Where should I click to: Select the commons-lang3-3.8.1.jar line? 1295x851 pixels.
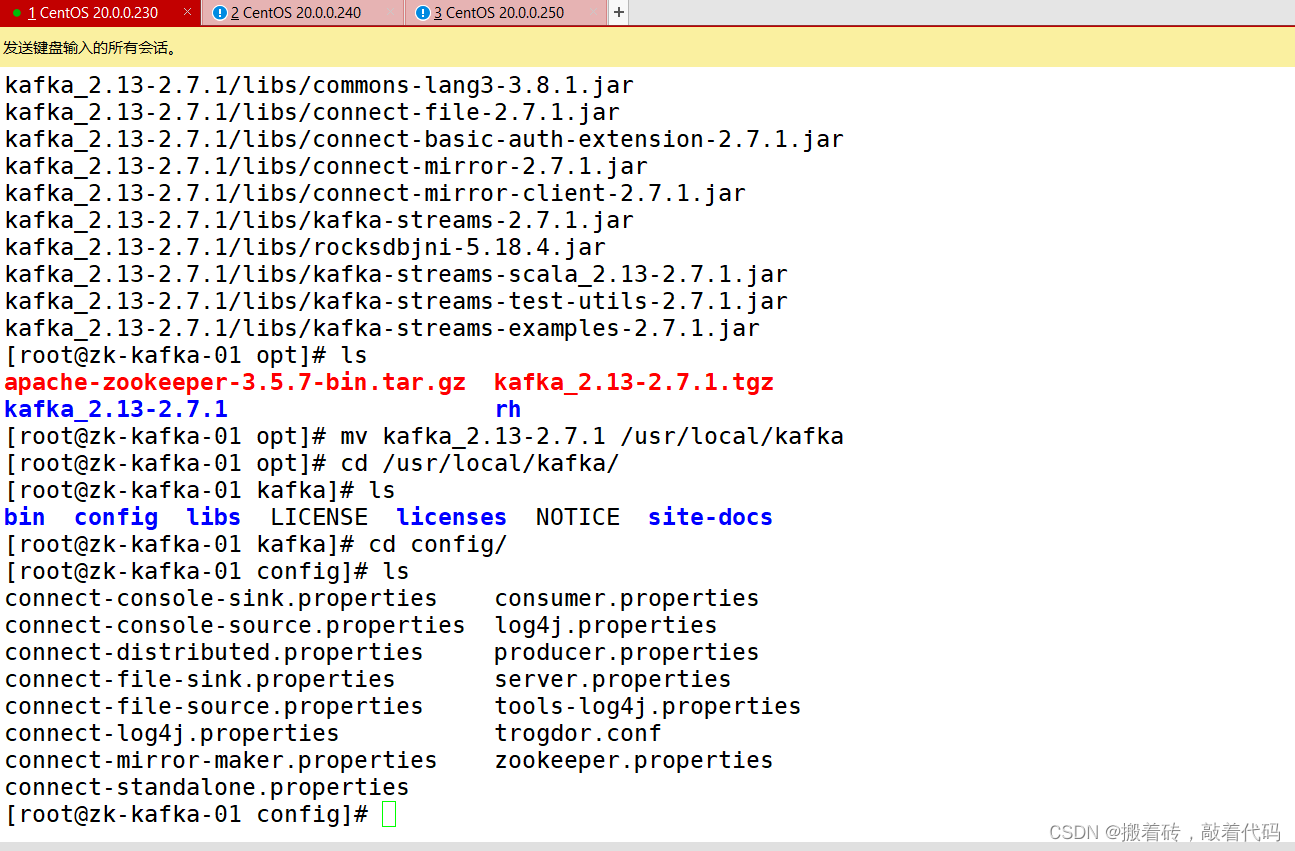319,86
